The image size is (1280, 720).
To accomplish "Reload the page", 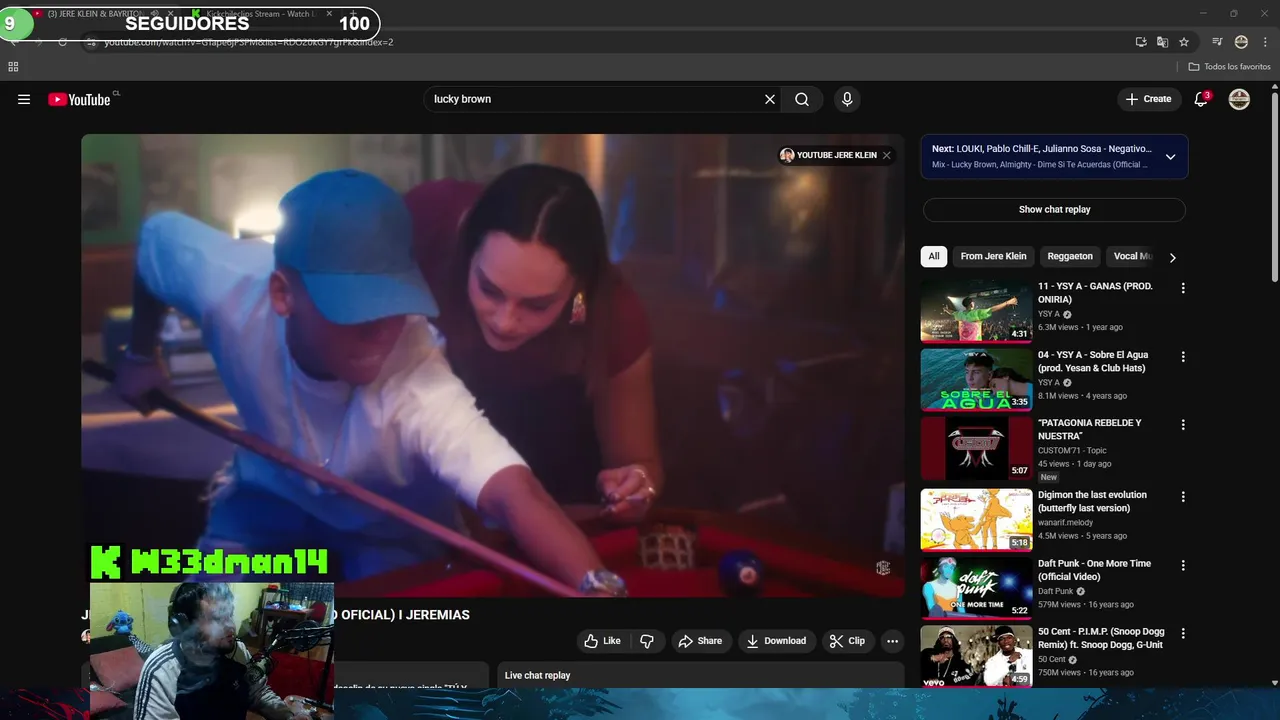I will 62,42.
